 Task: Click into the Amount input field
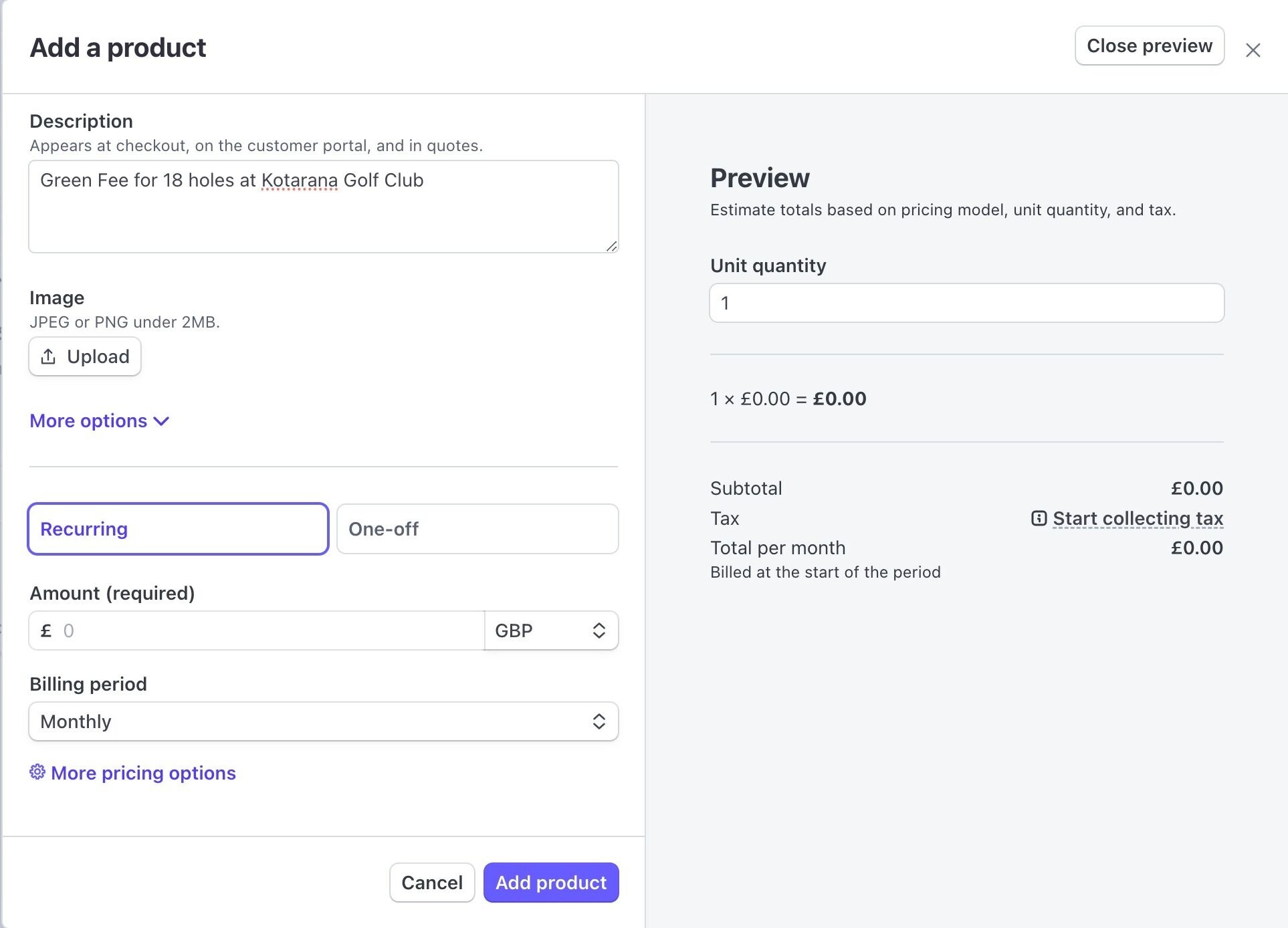click(267, 630)
